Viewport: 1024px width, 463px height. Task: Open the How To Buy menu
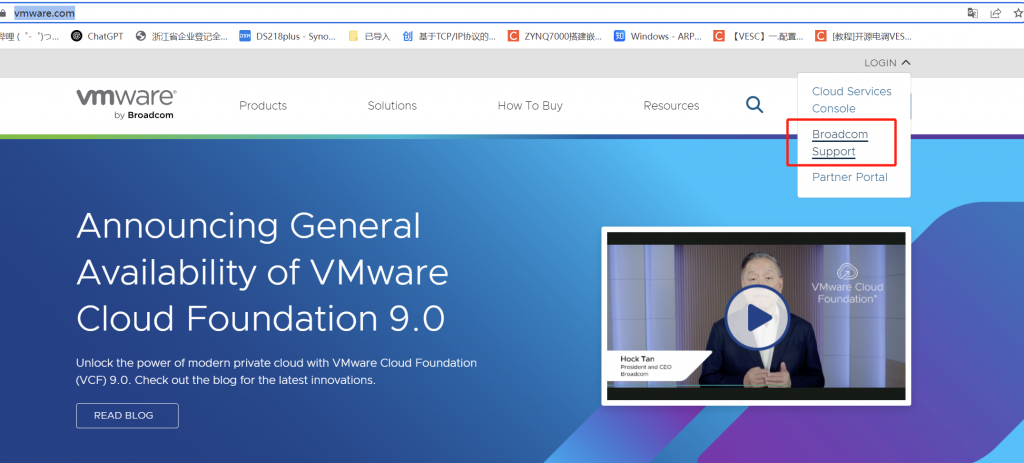pos(530,106)
